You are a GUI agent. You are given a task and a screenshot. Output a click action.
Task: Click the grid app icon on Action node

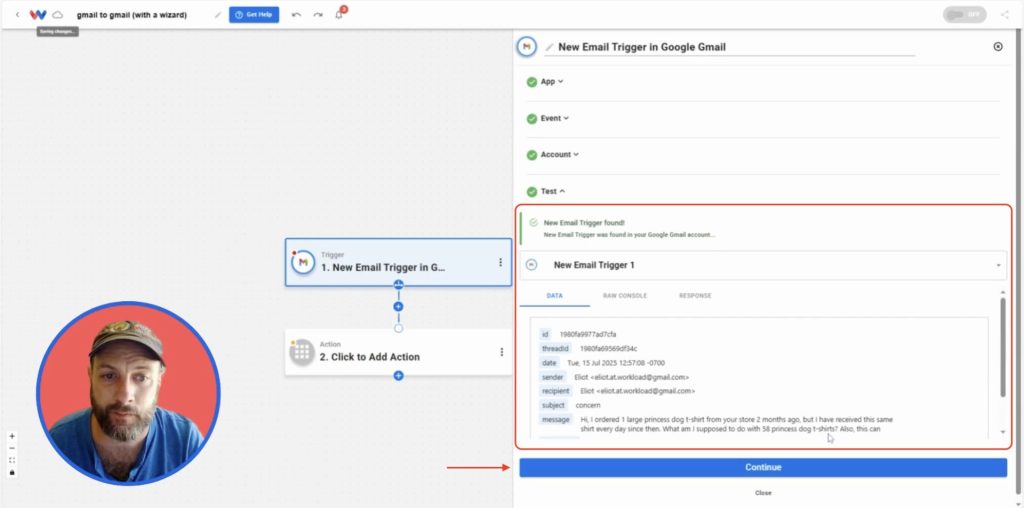[x=302, y=352]
